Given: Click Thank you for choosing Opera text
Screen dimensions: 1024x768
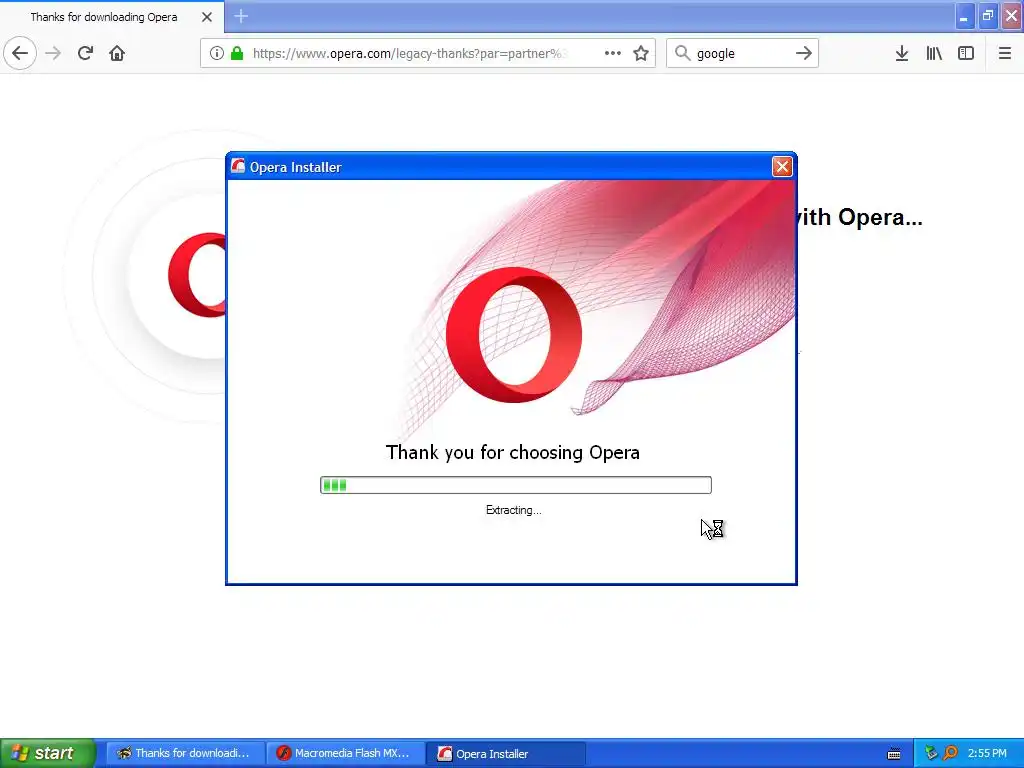Looking at the screenshot, I should 513,452.
